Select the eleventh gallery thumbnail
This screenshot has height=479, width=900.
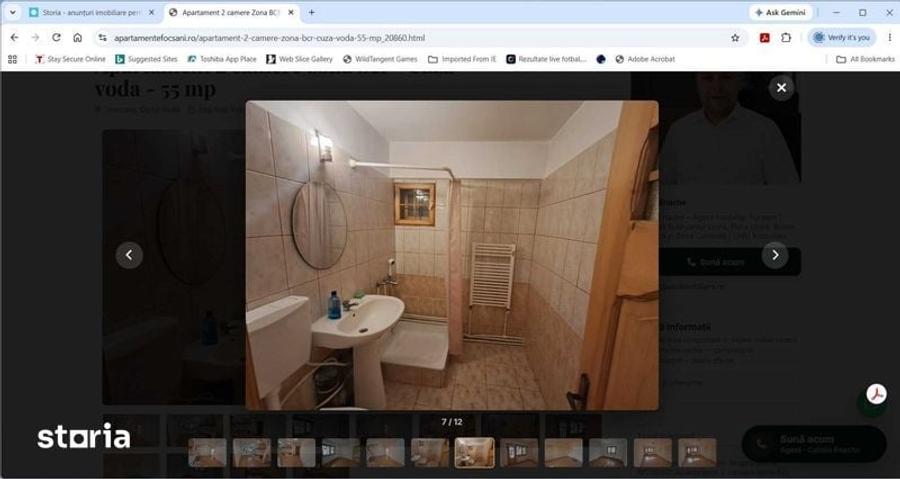653,453
